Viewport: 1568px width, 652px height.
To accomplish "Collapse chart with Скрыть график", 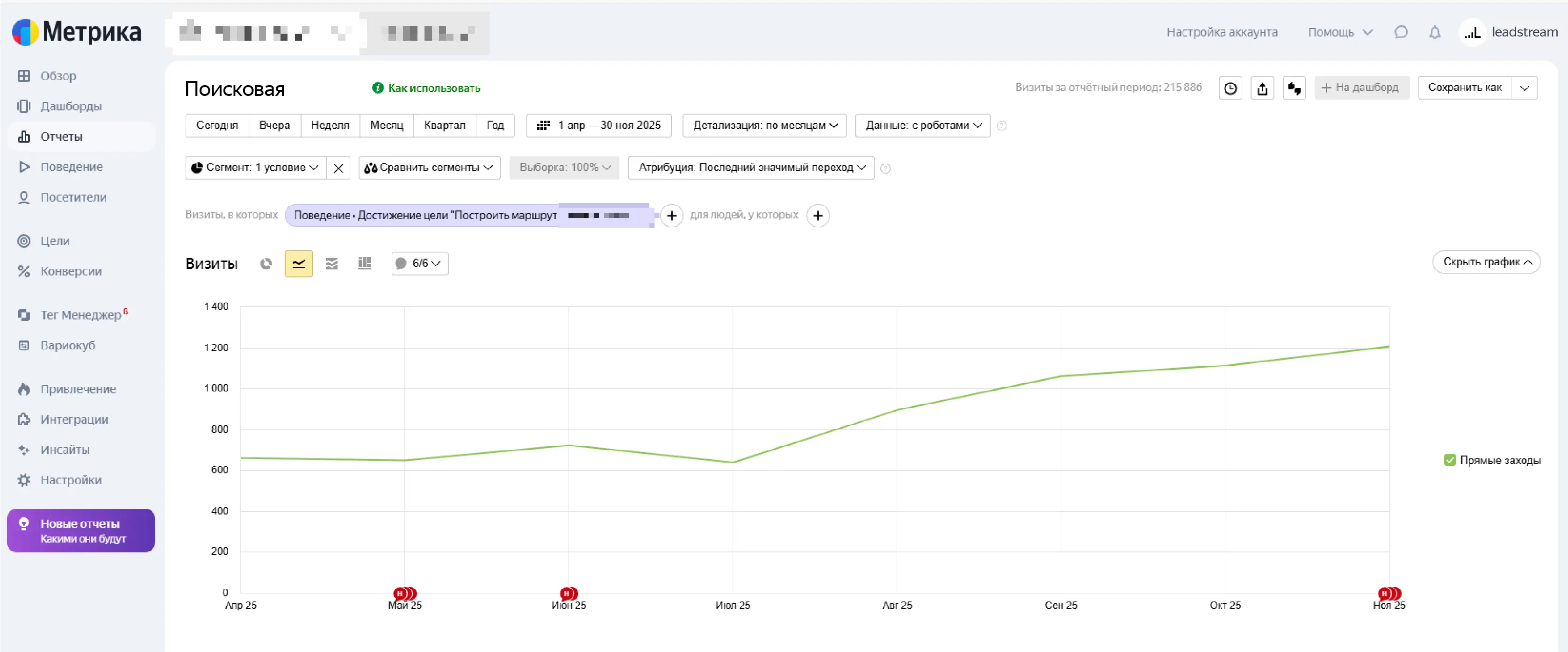I will coord(1486,262).
